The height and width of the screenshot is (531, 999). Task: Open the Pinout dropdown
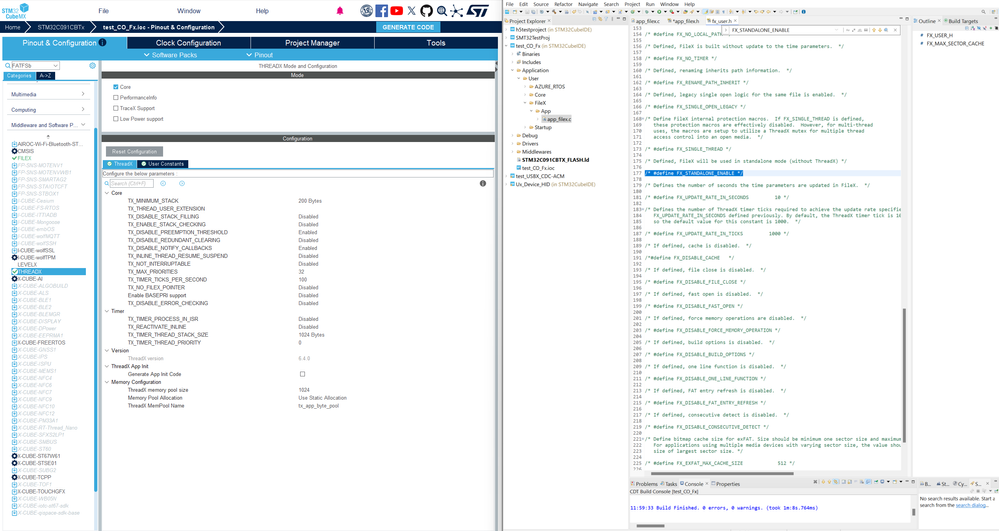click(x=260, y=55)
